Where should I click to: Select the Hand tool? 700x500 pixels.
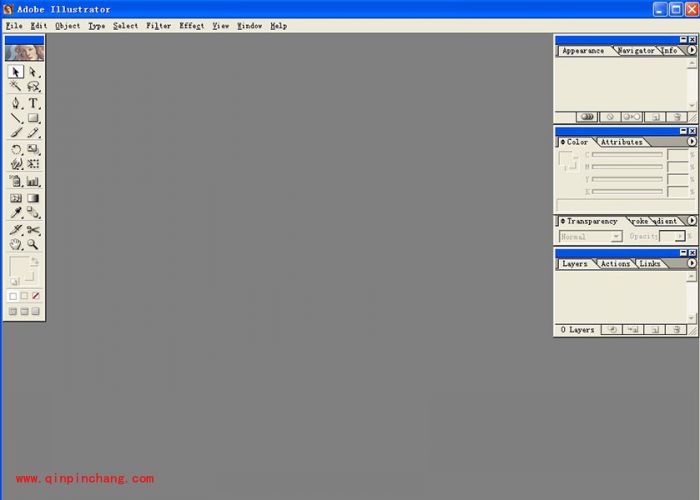coord(16,244)
